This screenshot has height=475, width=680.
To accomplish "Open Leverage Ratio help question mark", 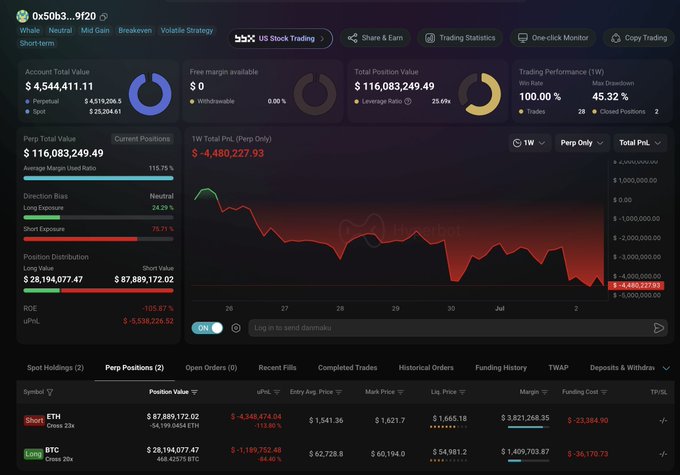I will tap(408, 102).
